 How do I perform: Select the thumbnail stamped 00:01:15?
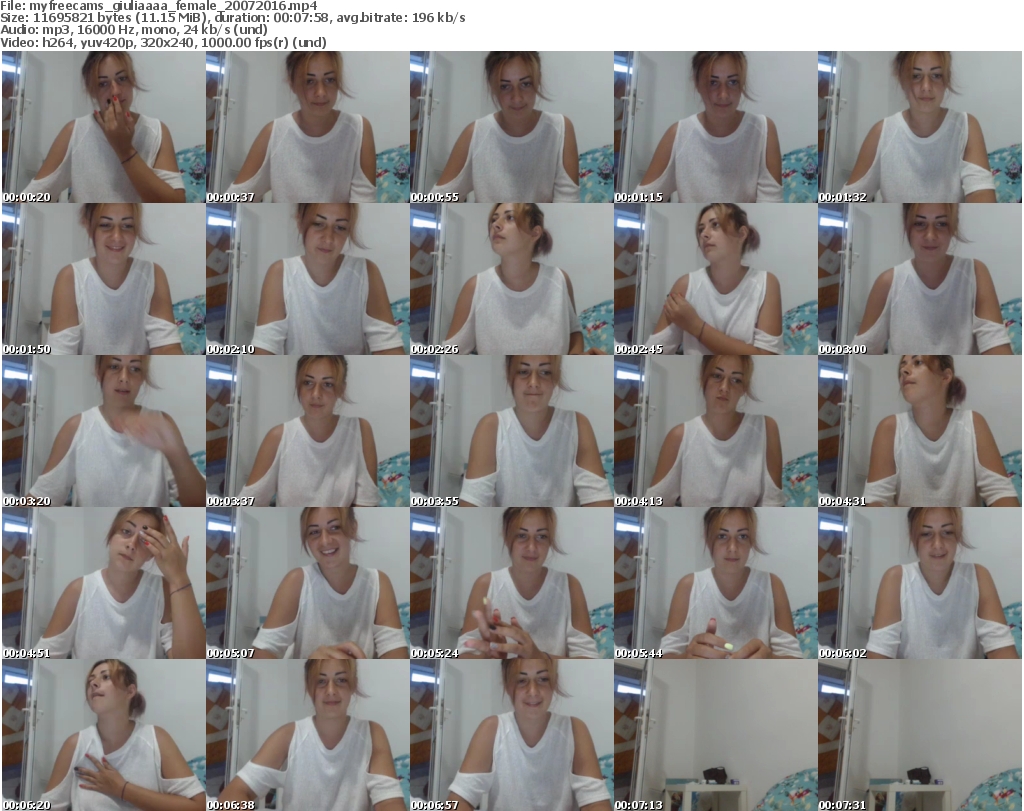point(715,127)
